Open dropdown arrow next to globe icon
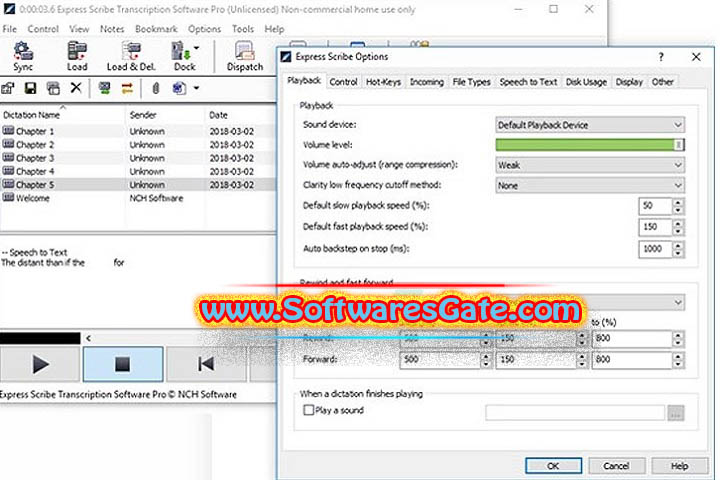The width and height of the screenshot is (720, 480). [x=196, y=88]
